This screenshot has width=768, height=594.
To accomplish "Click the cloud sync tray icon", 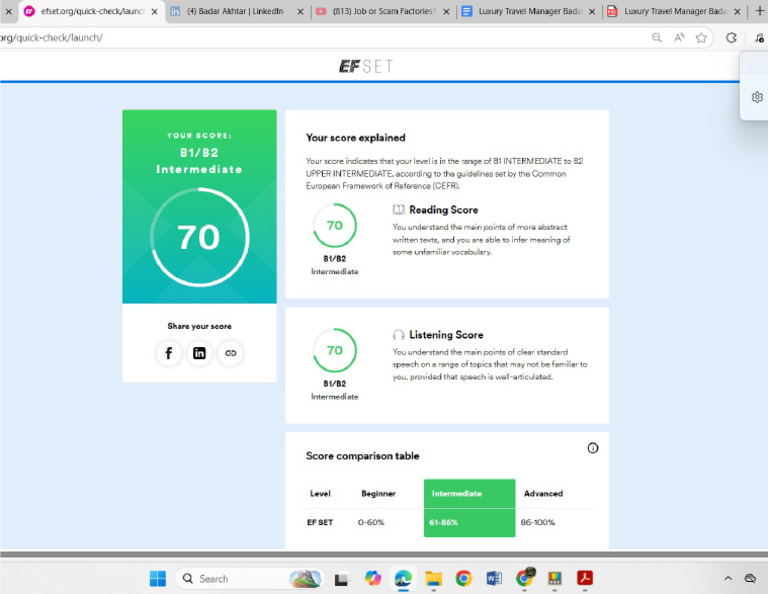I will click(750, 579).
